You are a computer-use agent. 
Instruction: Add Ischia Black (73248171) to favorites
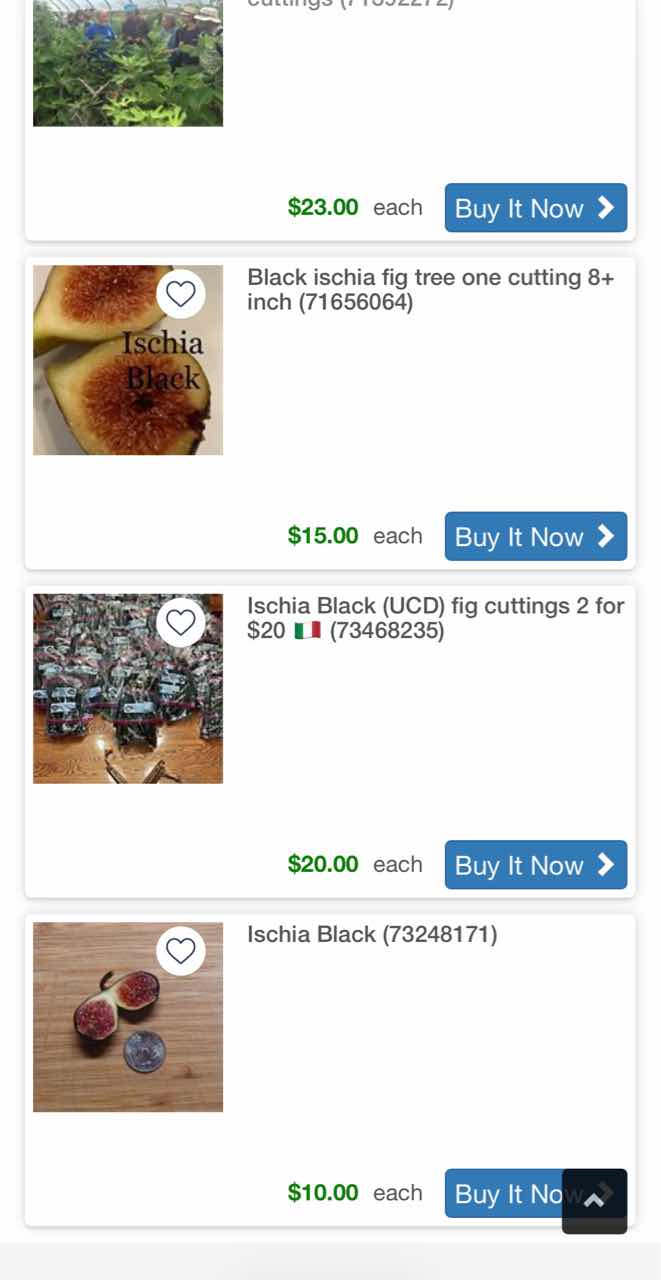181,951
